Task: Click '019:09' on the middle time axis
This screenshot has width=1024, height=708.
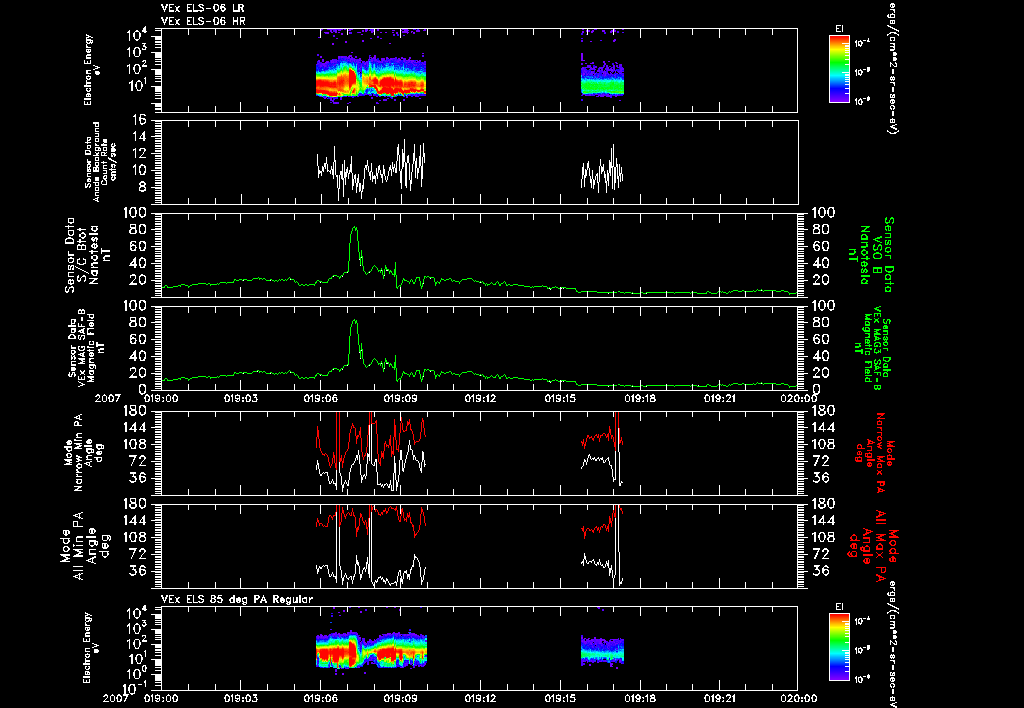Action: click(x=400, y=398)
